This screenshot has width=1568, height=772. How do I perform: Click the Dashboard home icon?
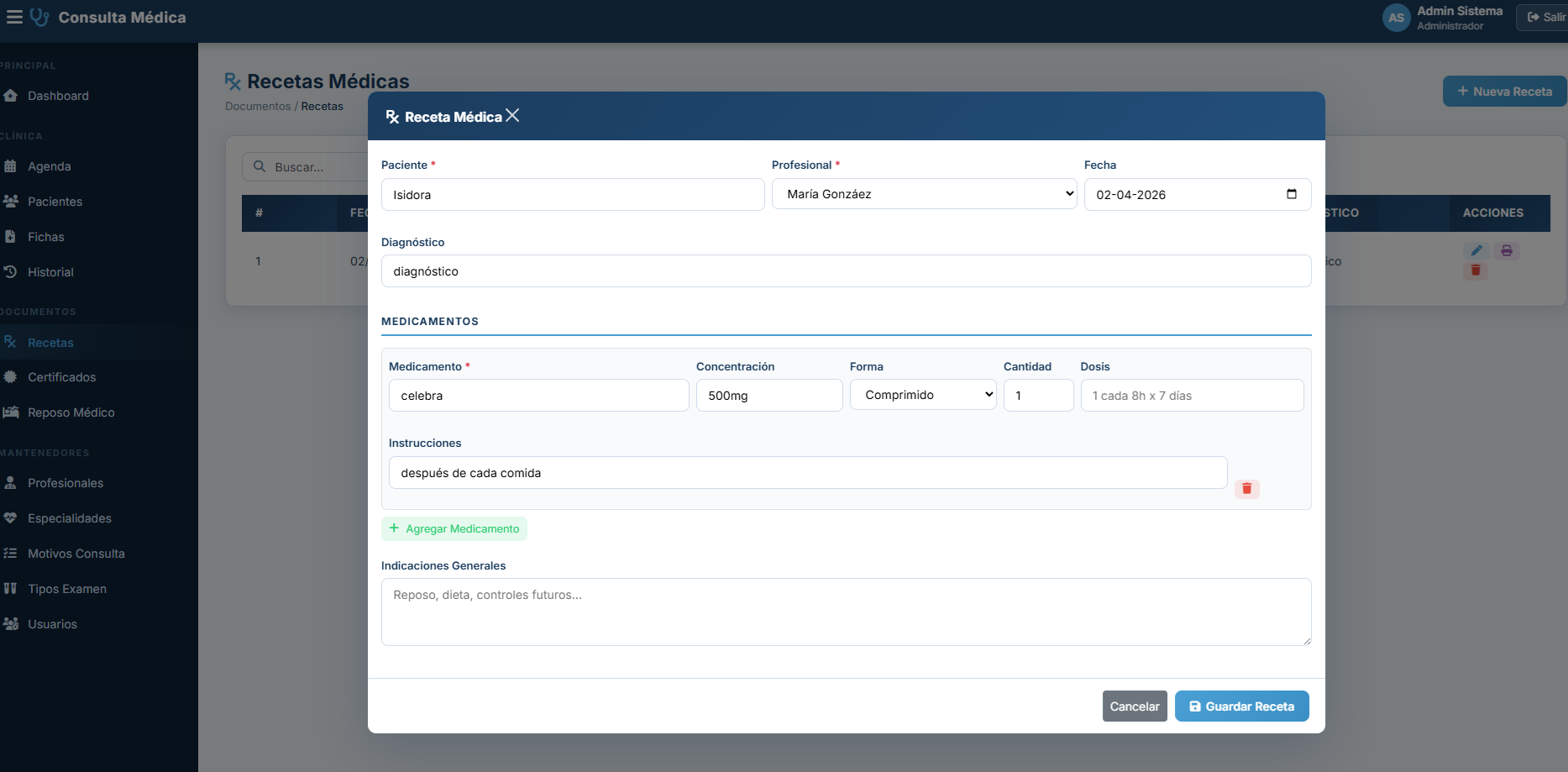(x=10, y=96)
